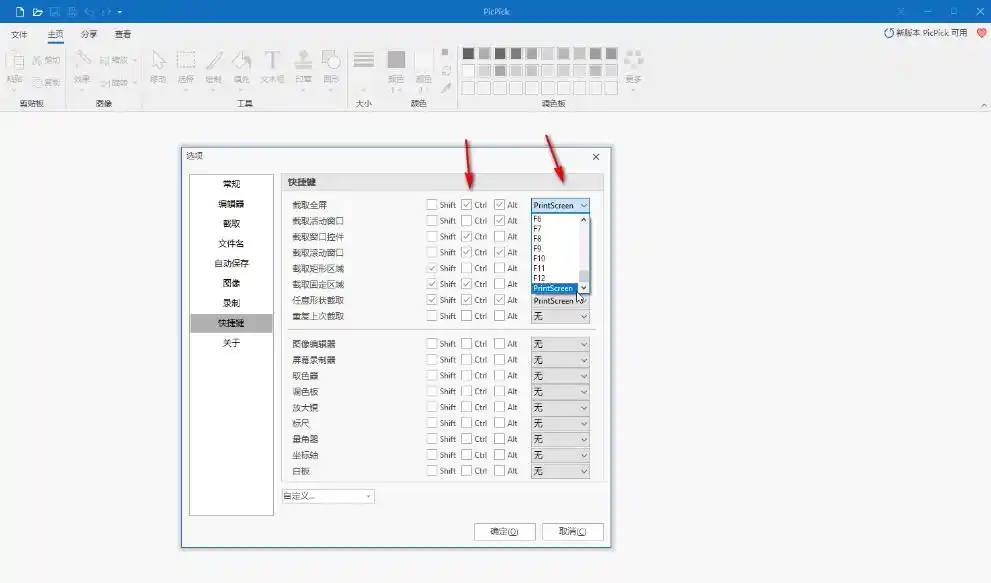The image size is (991, 583).
Task: Select 截取 in options sidebar
Action: 231,223
